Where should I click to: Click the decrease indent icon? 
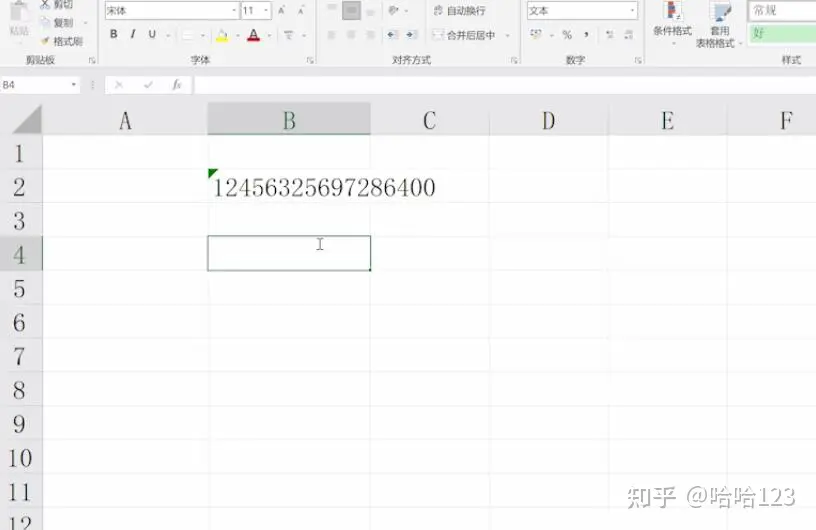pos(392,35)
